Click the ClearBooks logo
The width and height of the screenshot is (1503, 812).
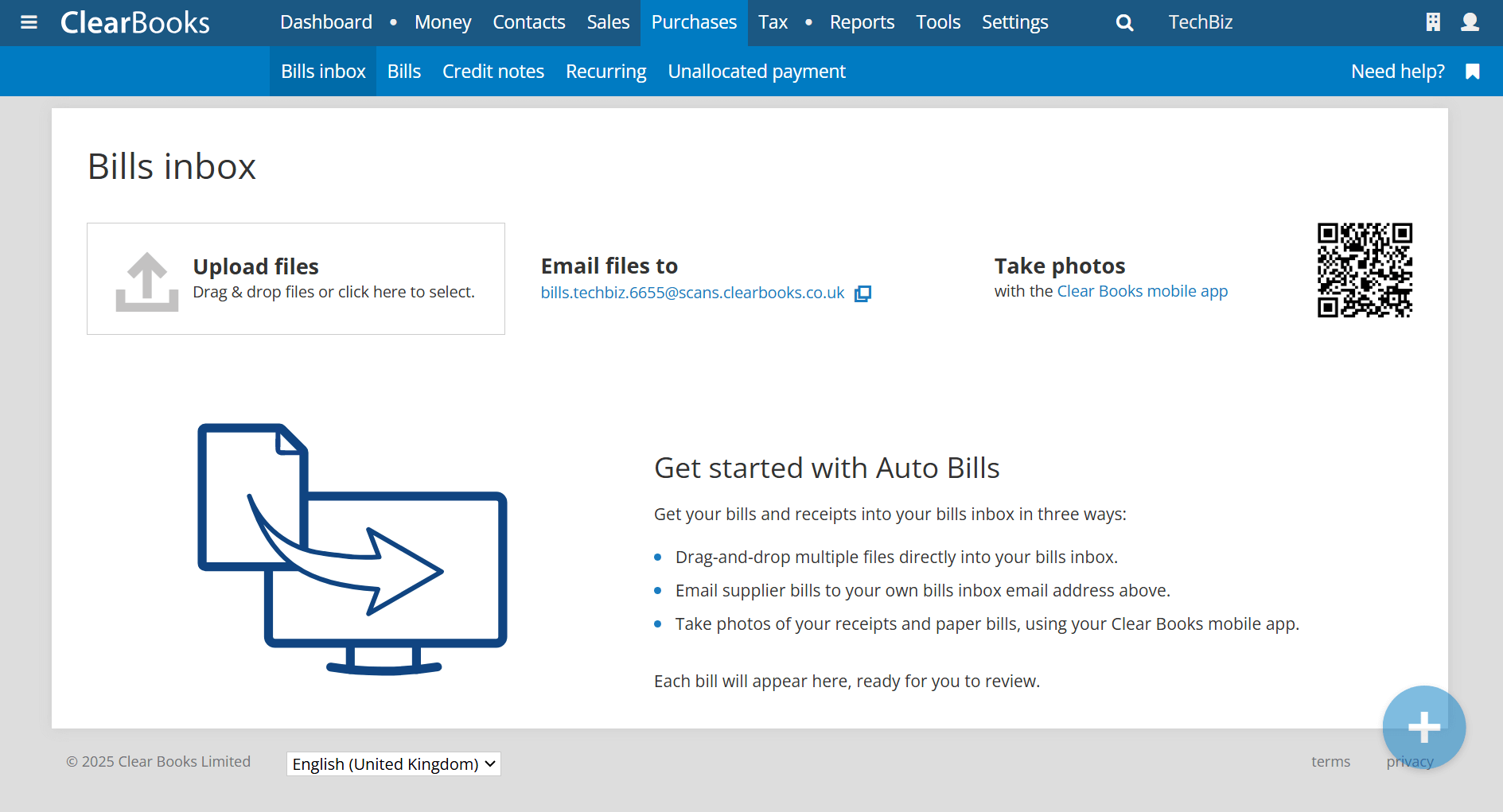coord(135,22)
